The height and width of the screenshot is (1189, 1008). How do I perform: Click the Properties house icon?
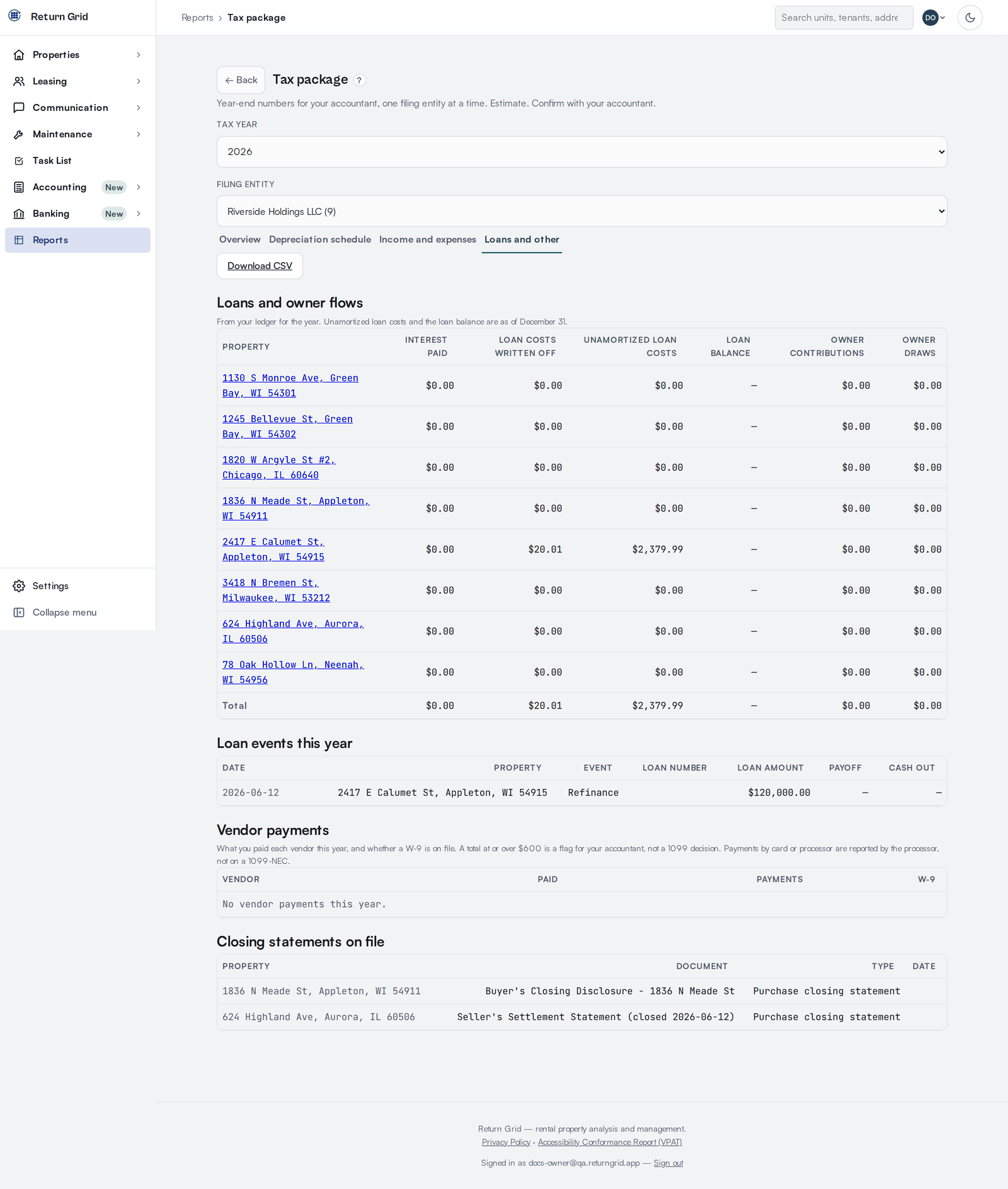pyautogui.click(x=19, y=55)
